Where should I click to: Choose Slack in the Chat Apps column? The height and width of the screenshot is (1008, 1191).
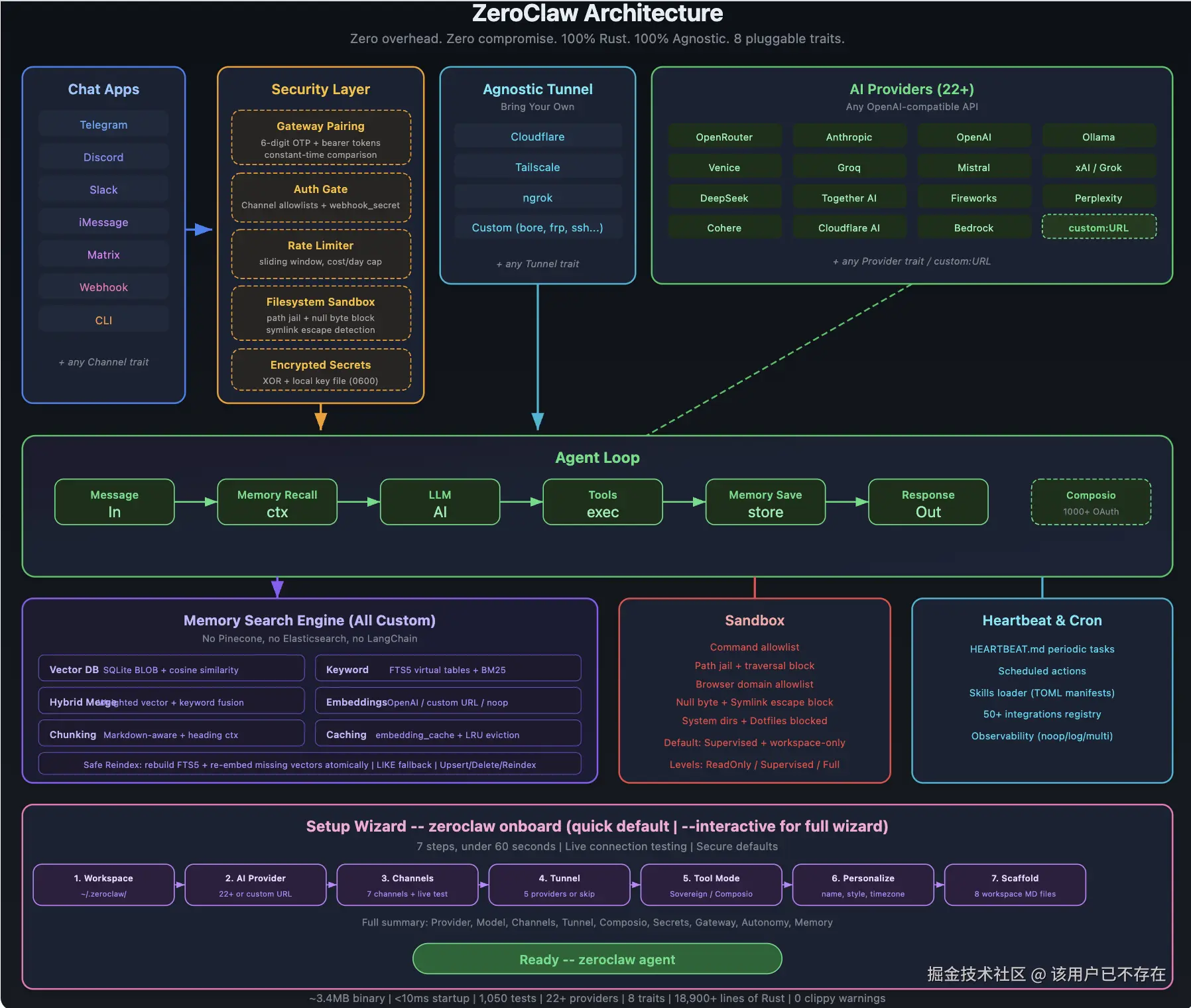pyautogui.click(x=103, y=190)
